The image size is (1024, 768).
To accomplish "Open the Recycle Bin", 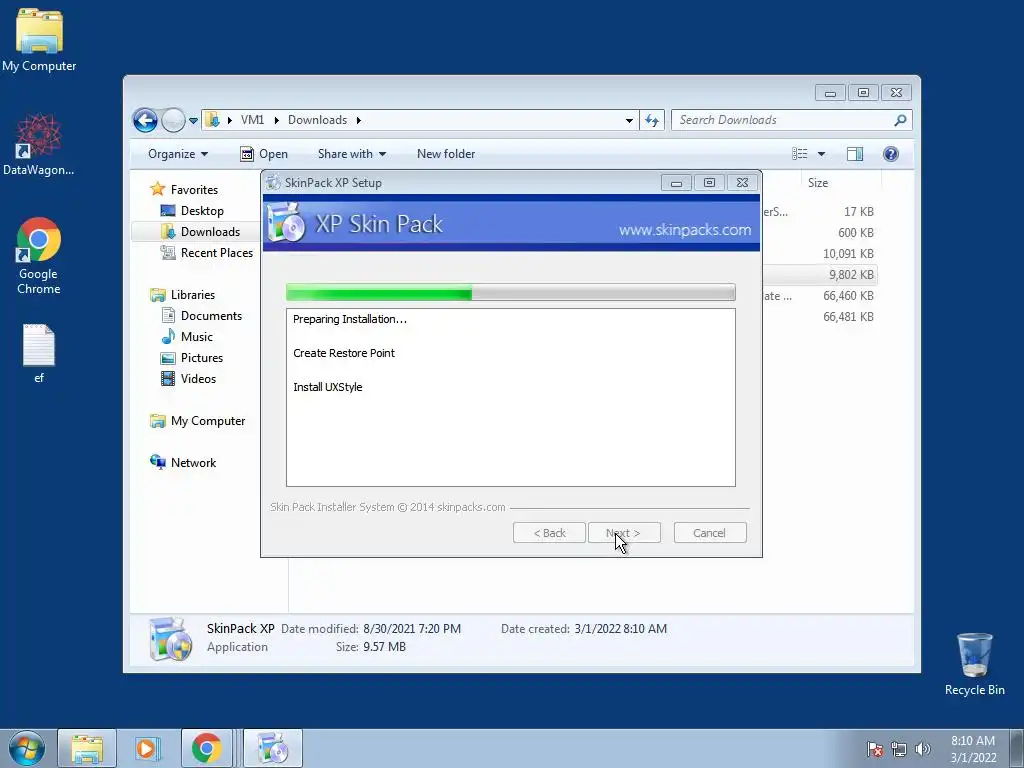I will (974, 663).
